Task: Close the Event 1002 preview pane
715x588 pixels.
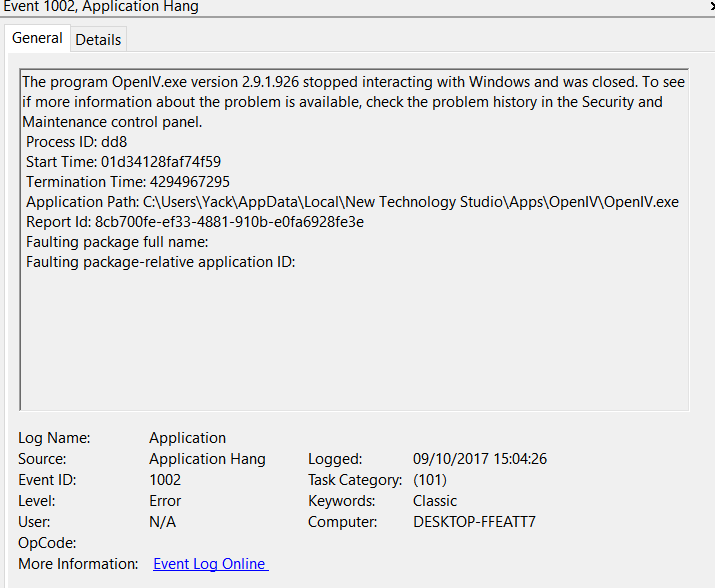Action: coord(710,7)
